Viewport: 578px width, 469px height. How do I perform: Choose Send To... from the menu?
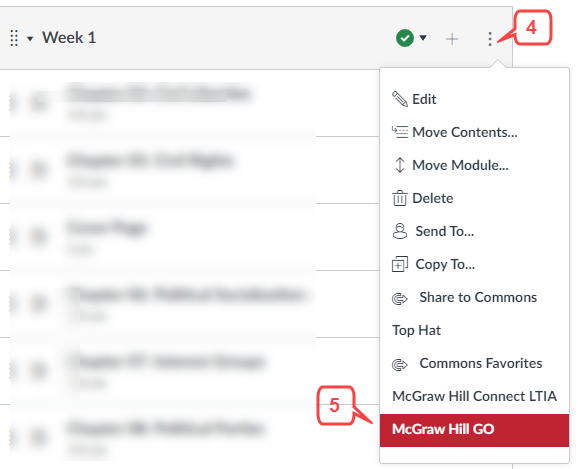pos(445,231)
